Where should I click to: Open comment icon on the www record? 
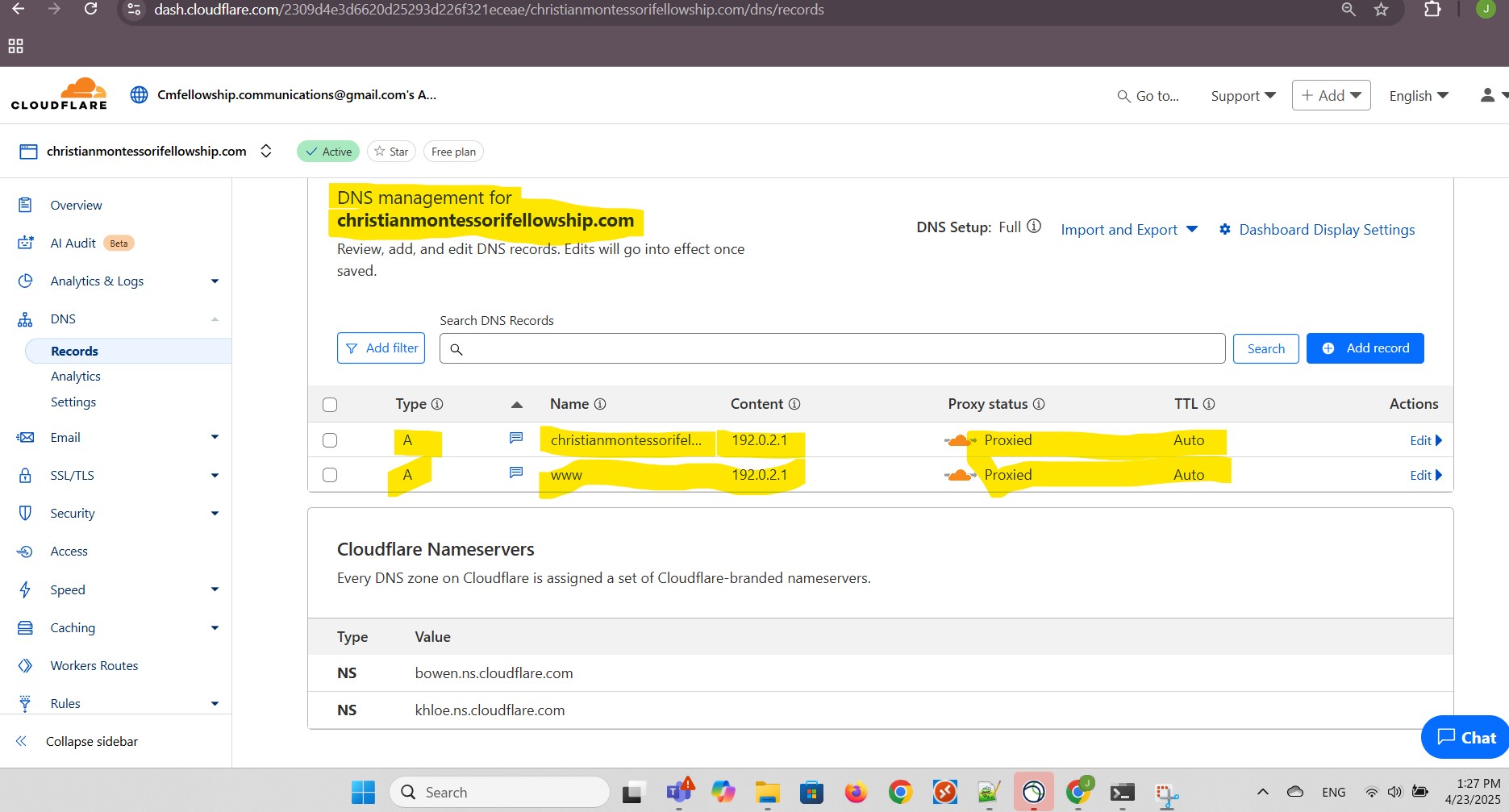point(516,473)
